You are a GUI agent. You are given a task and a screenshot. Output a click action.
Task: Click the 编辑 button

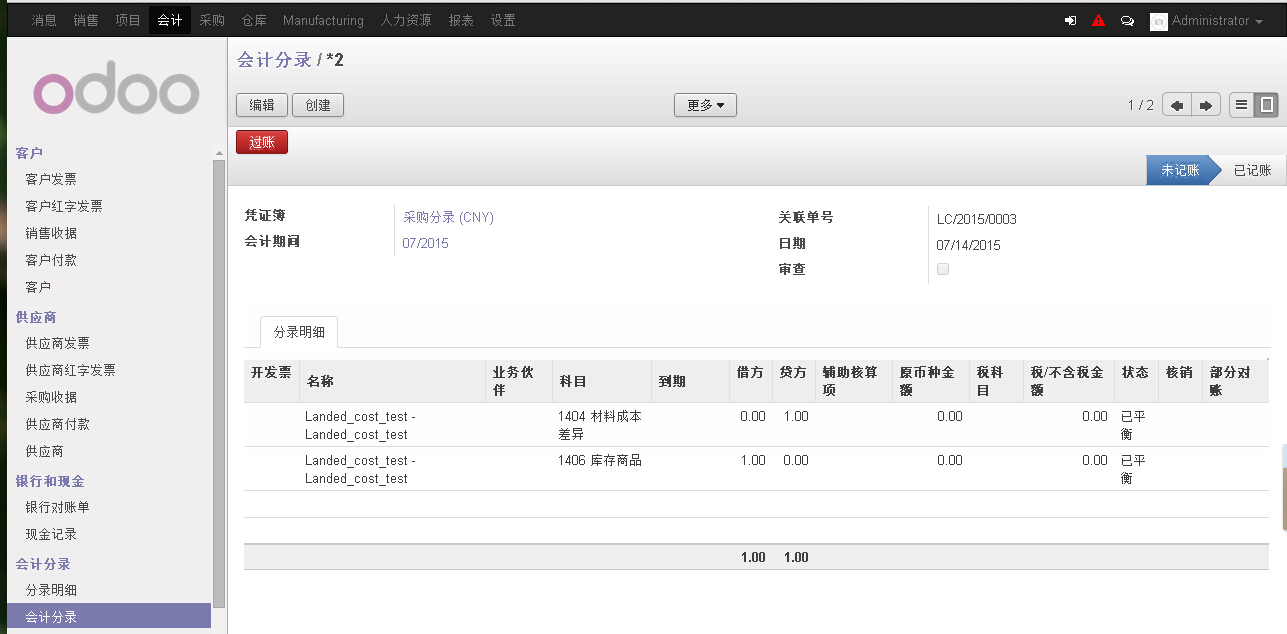click(262, 105)
